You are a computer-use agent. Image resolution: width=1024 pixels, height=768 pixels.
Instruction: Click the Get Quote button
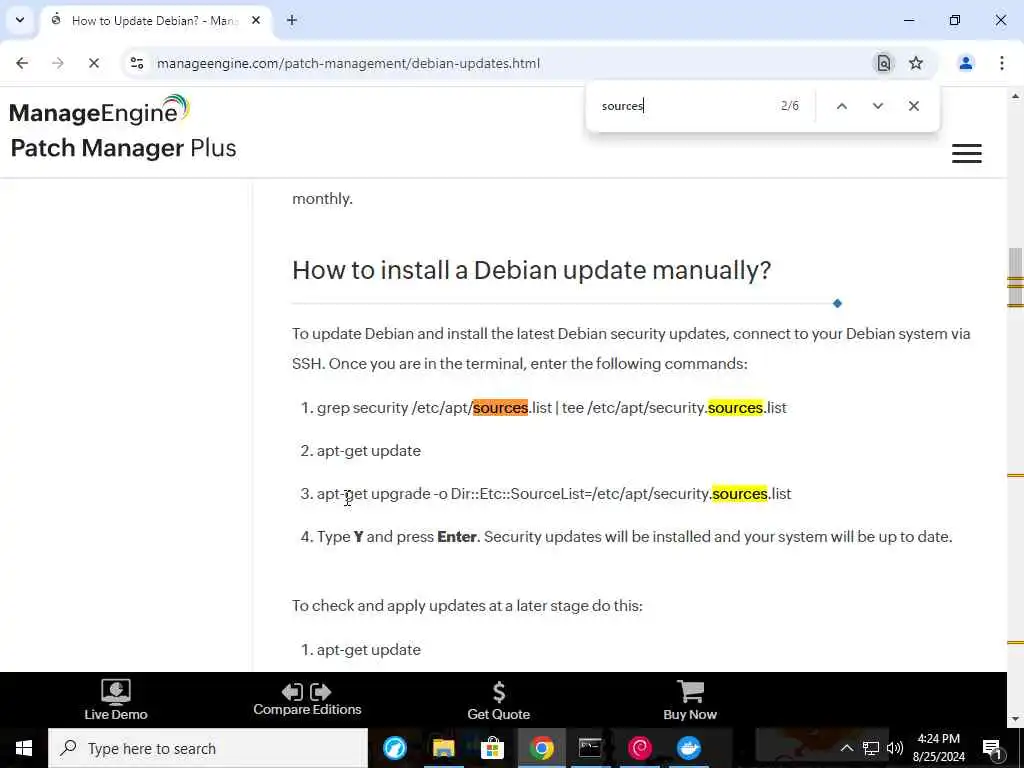pos(498,701)
